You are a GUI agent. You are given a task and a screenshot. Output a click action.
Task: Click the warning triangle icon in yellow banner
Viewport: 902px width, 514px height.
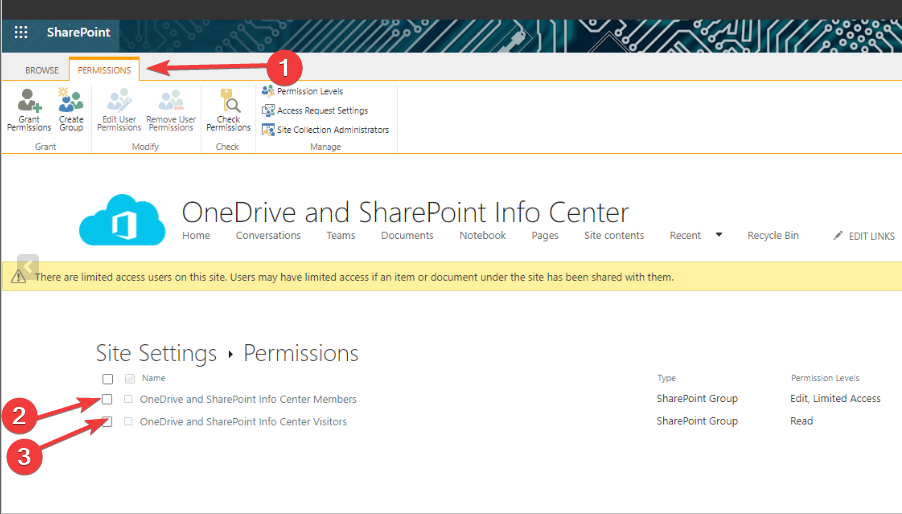point(18,277)
